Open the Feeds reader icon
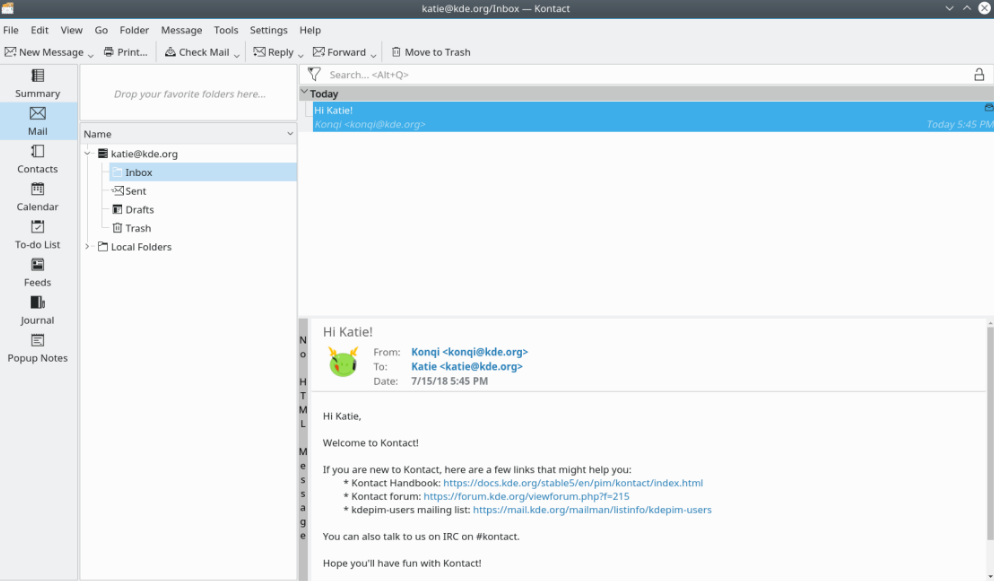This screenshot has height=581, width=994. (x=38, y=272)
